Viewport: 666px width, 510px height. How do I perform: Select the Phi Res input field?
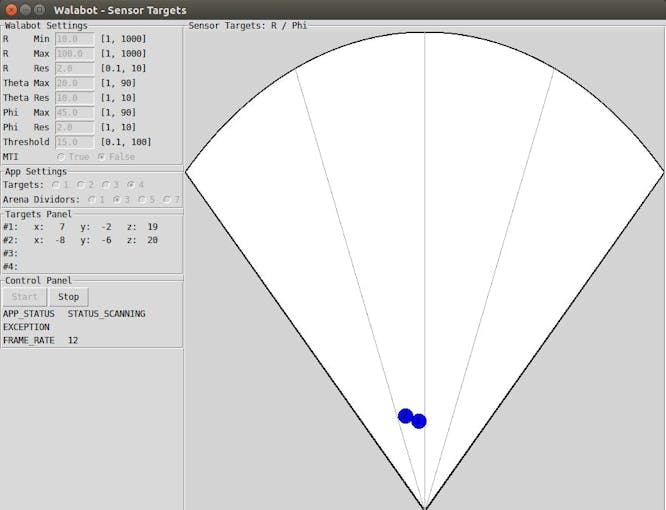pyautogui.click(x=75, y=127)
